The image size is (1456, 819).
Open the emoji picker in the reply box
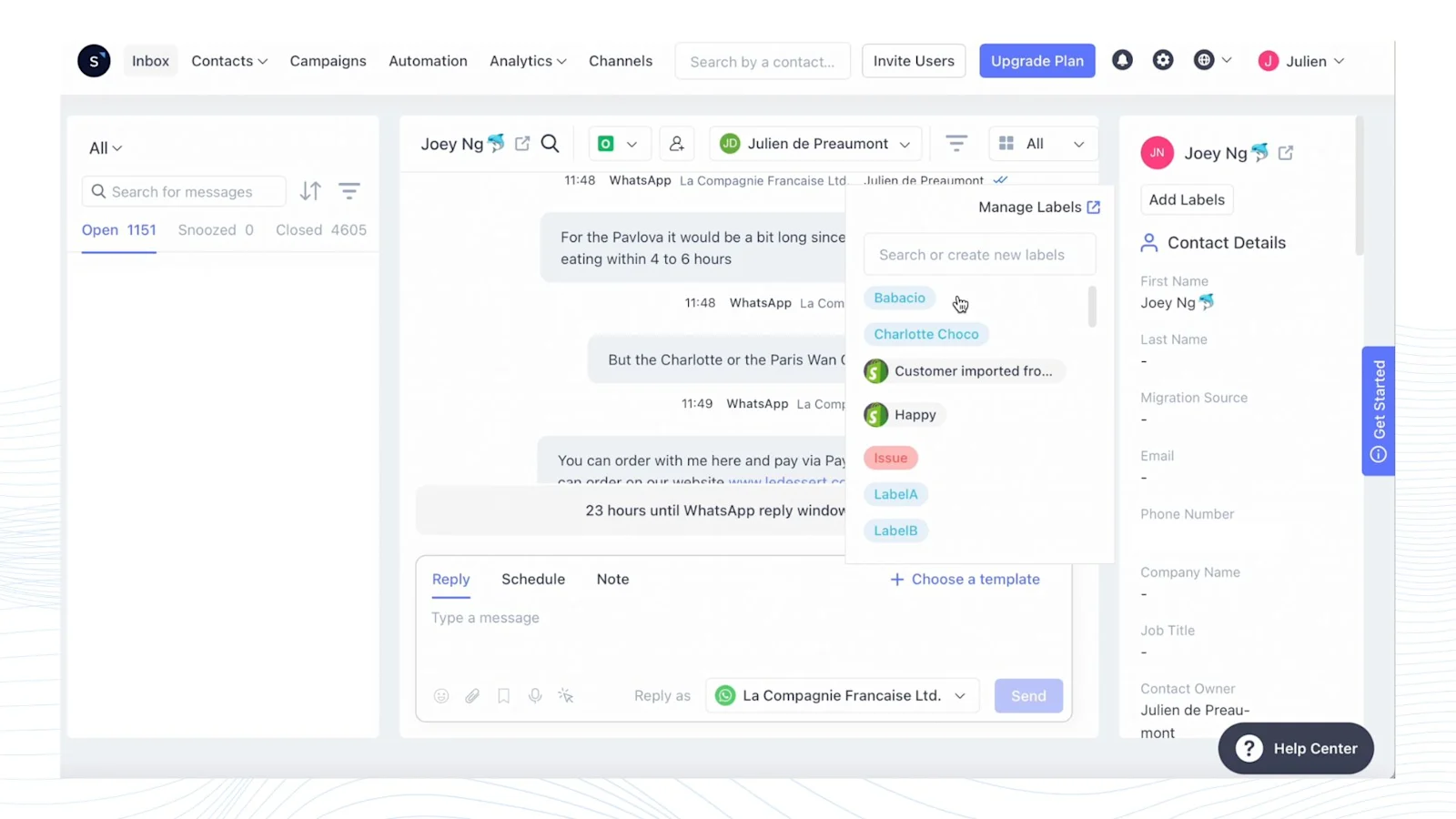(441, 695)
